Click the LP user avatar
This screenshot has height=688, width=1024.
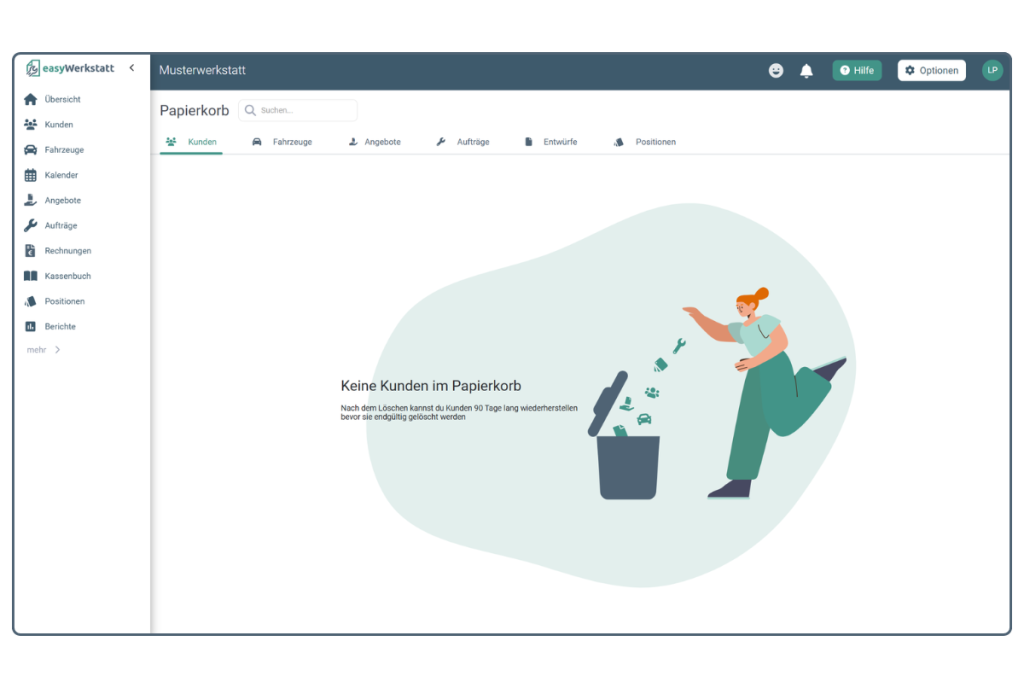992,70
